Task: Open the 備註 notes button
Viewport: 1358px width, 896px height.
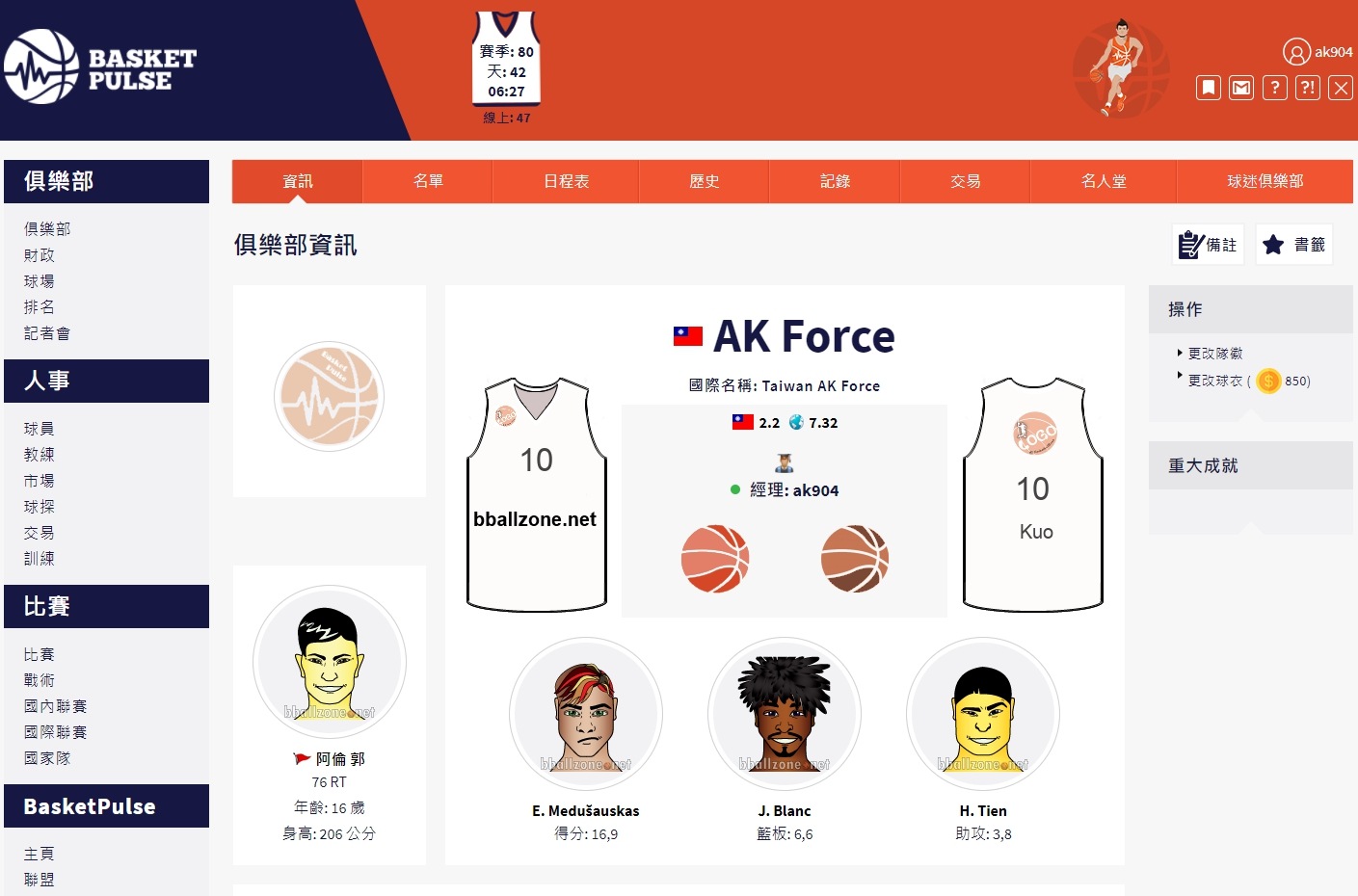Action: (x=1209, y=245)
